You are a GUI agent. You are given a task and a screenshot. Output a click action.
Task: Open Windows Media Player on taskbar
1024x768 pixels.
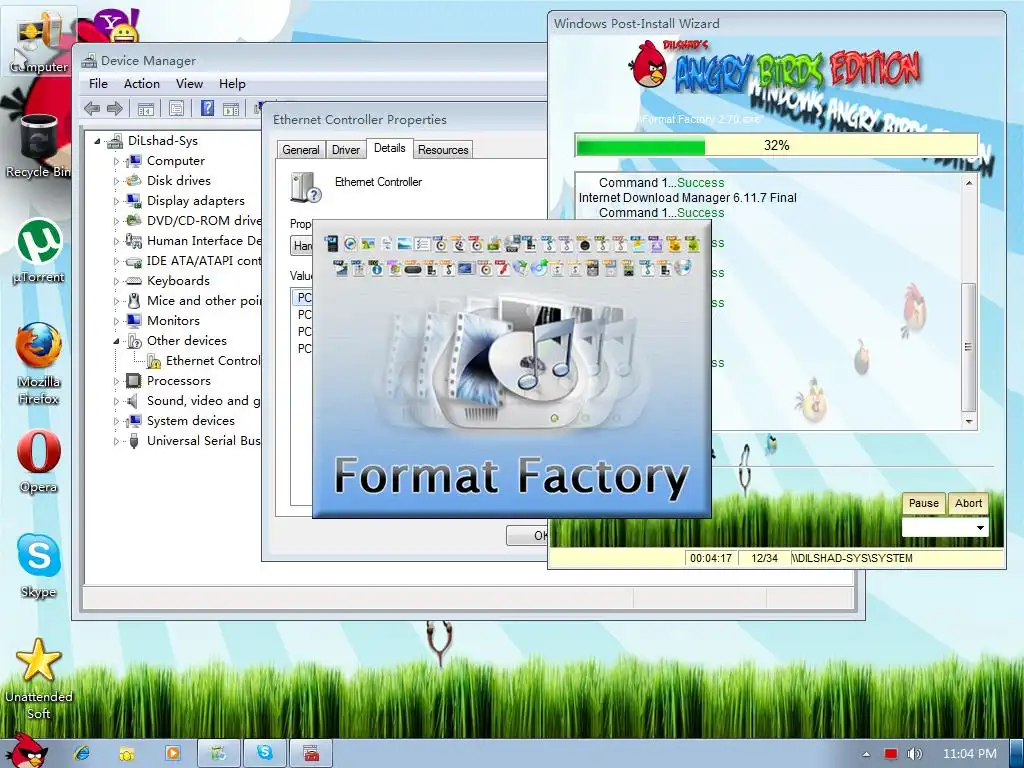173,753
